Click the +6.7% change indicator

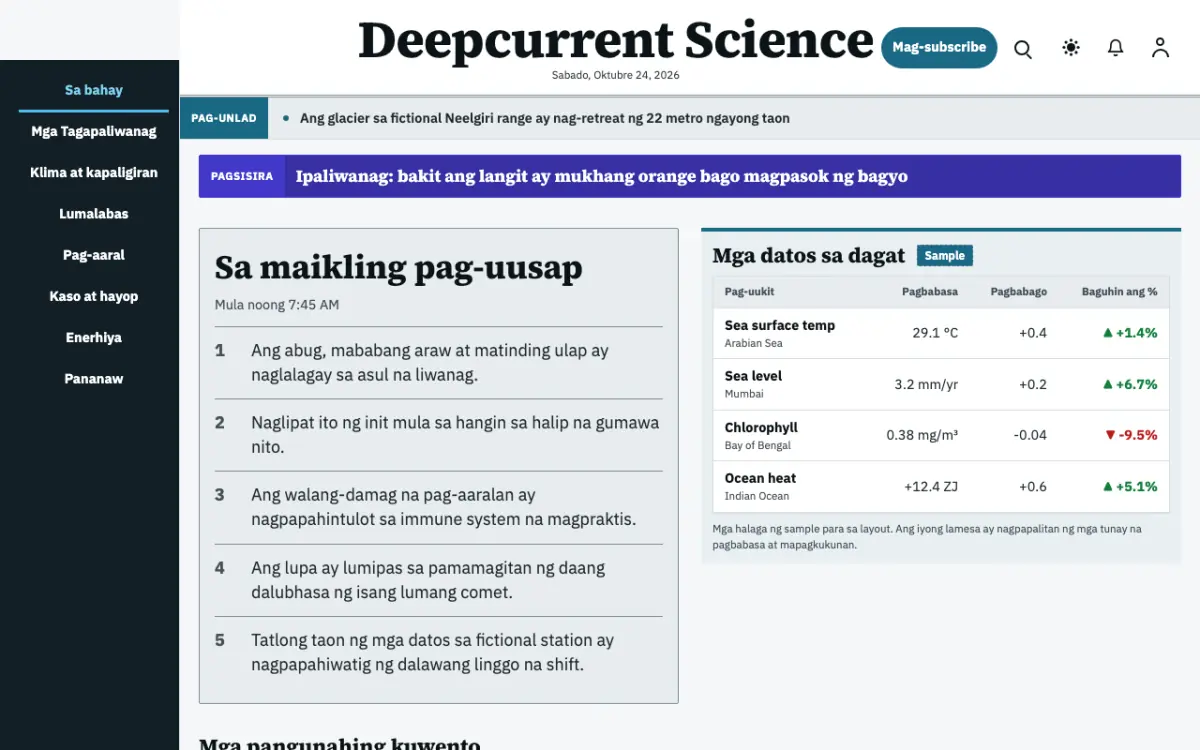(1130, 384)
